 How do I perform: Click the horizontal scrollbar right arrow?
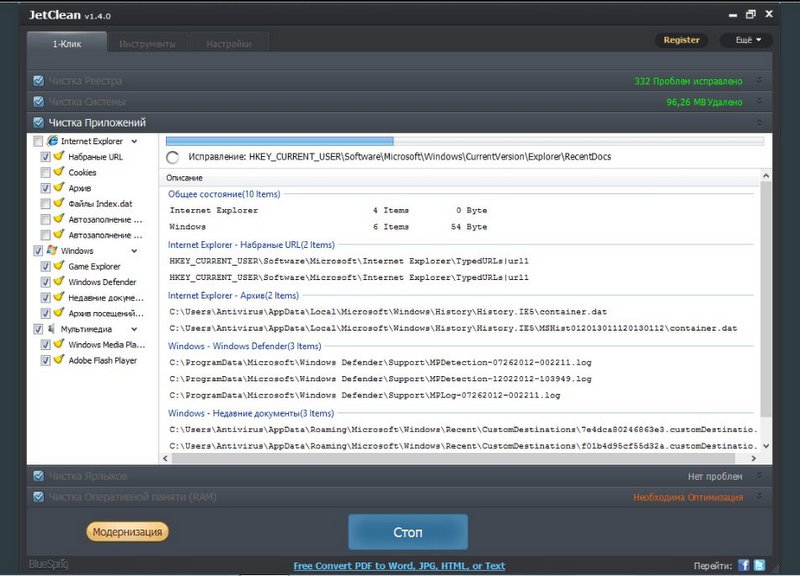pyautogui.click(x=754, y=458)
